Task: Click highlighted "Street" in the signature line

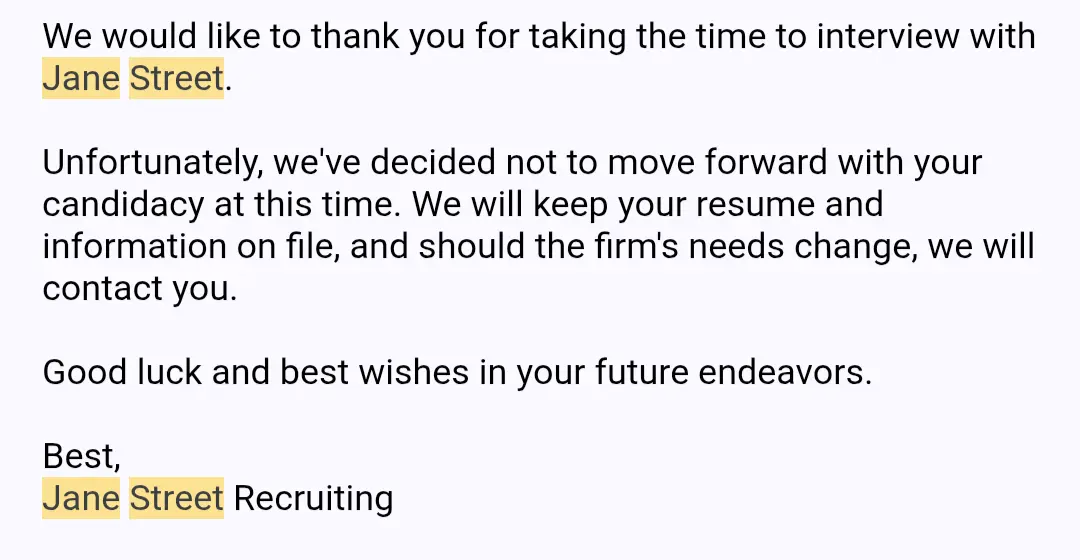Action: (176, 498)
